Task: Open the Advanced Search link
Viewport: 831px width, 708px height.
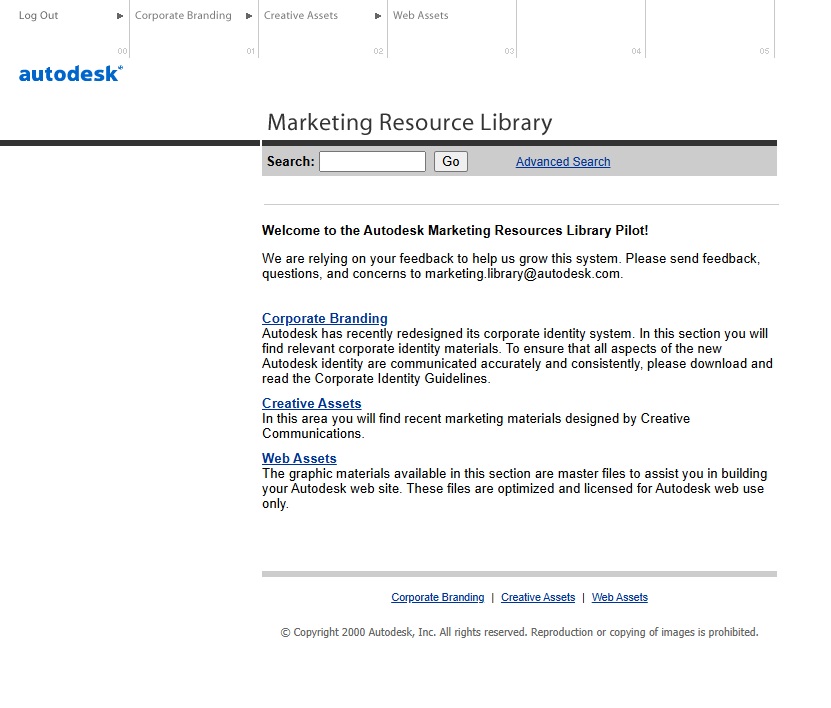Action: tap(563, 162)
